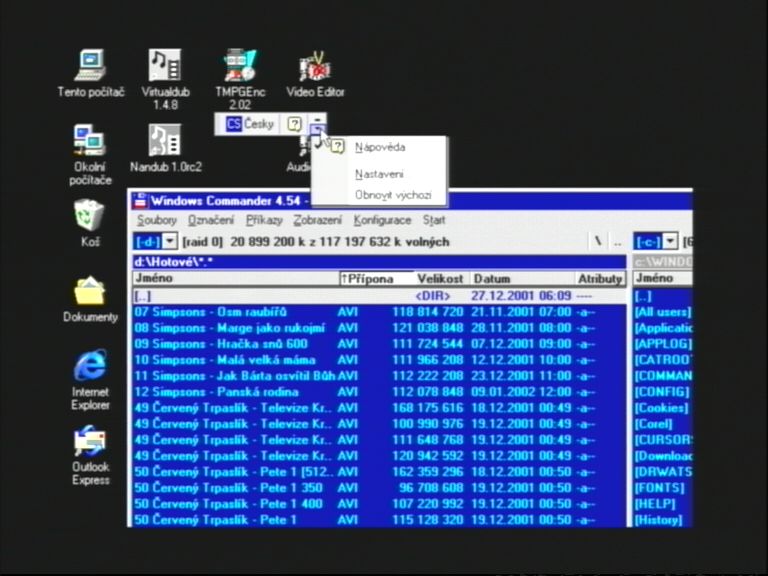768x576 pixels.
Task: Select file 11 Simpsons - Jak Bárta osvítil Bůh
Action: pyautogui.click(x=379, y=376)
